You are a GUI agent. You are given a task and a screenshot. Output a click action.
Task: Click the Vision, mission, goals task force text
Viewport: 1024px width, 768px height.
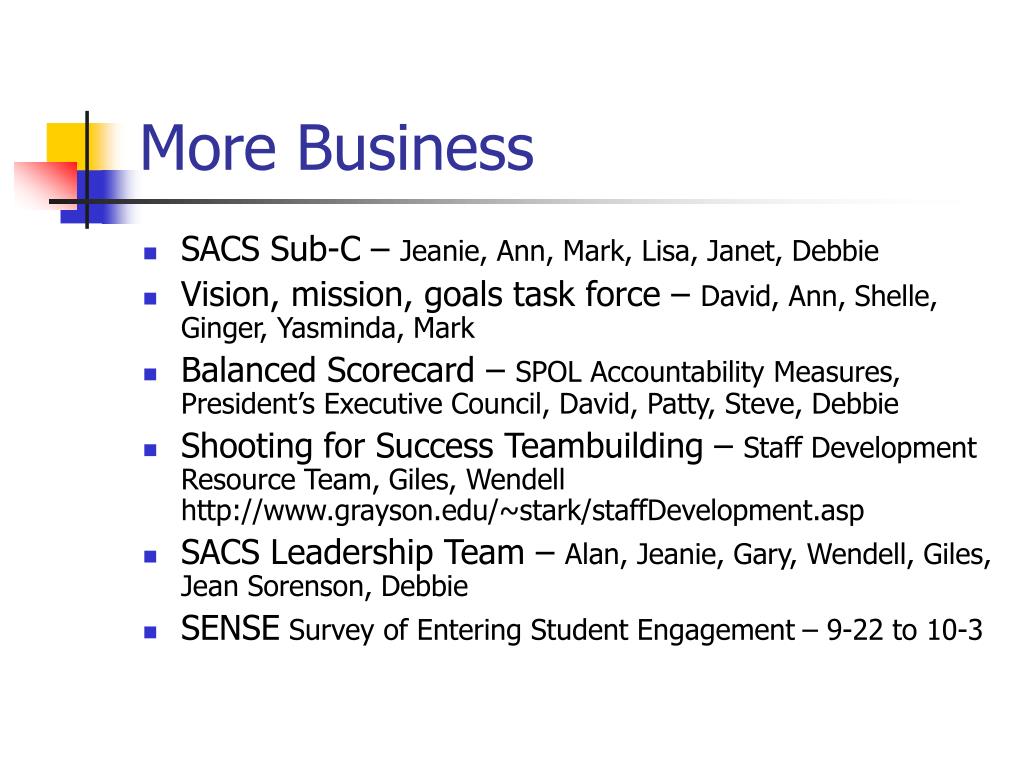coord(421,295)
